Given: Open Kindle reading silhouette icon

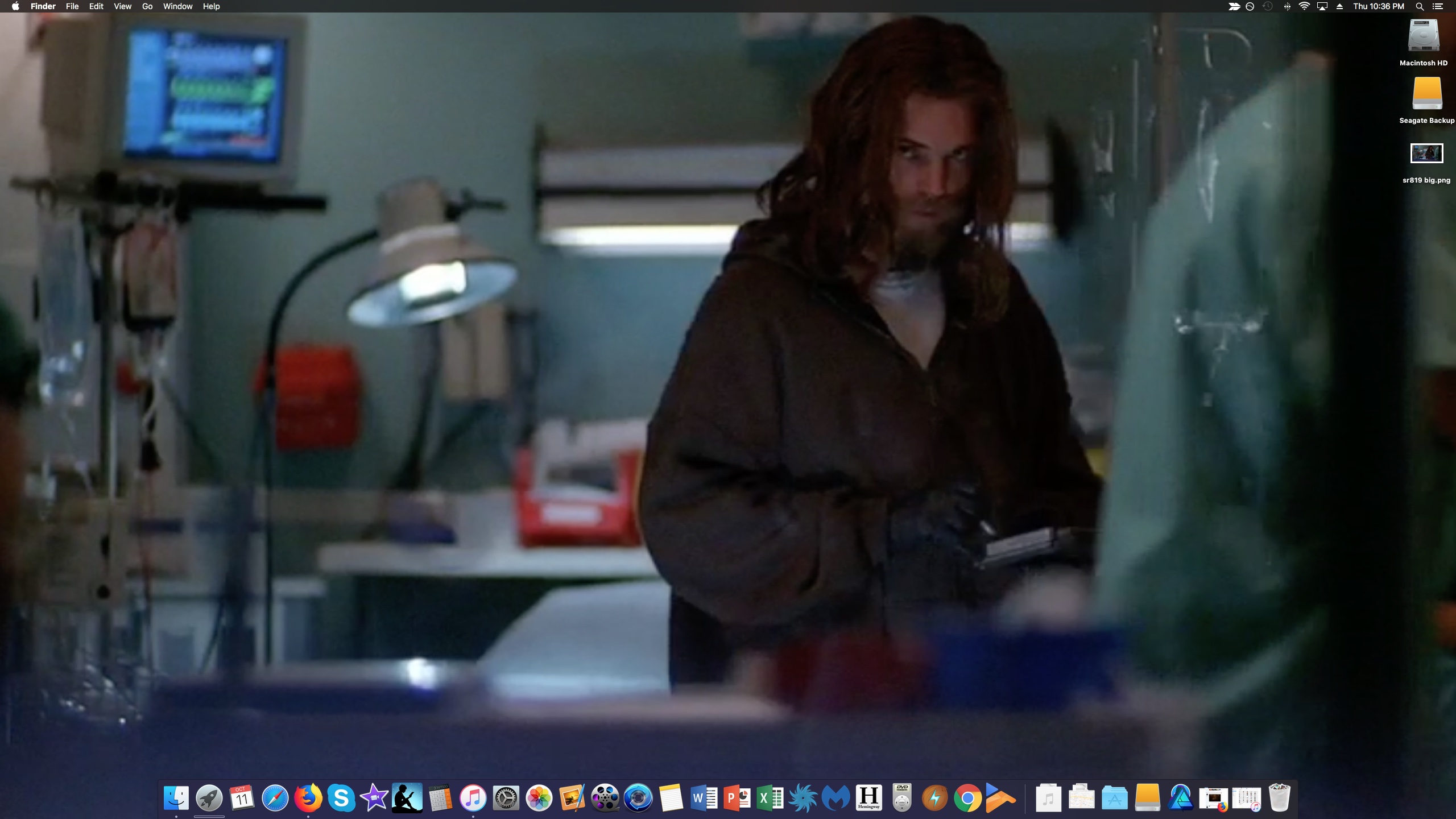Looking at the screenshot, I should click(x=407, y=798).
